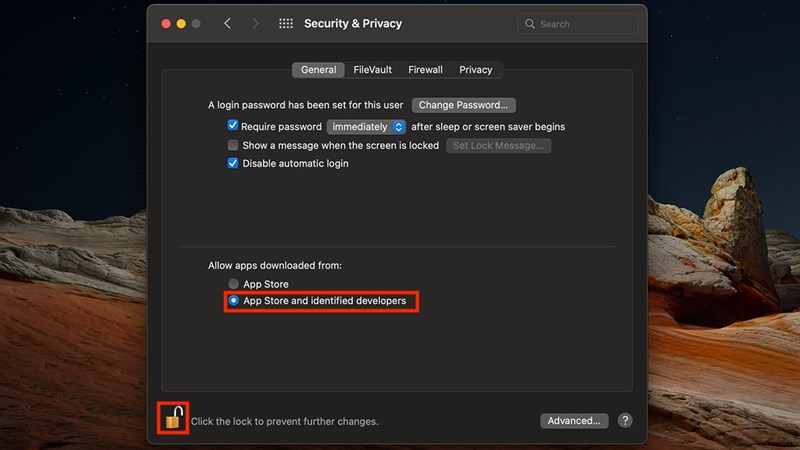Open the Firewall tab

pyautogui.click(x=425, y=70)
